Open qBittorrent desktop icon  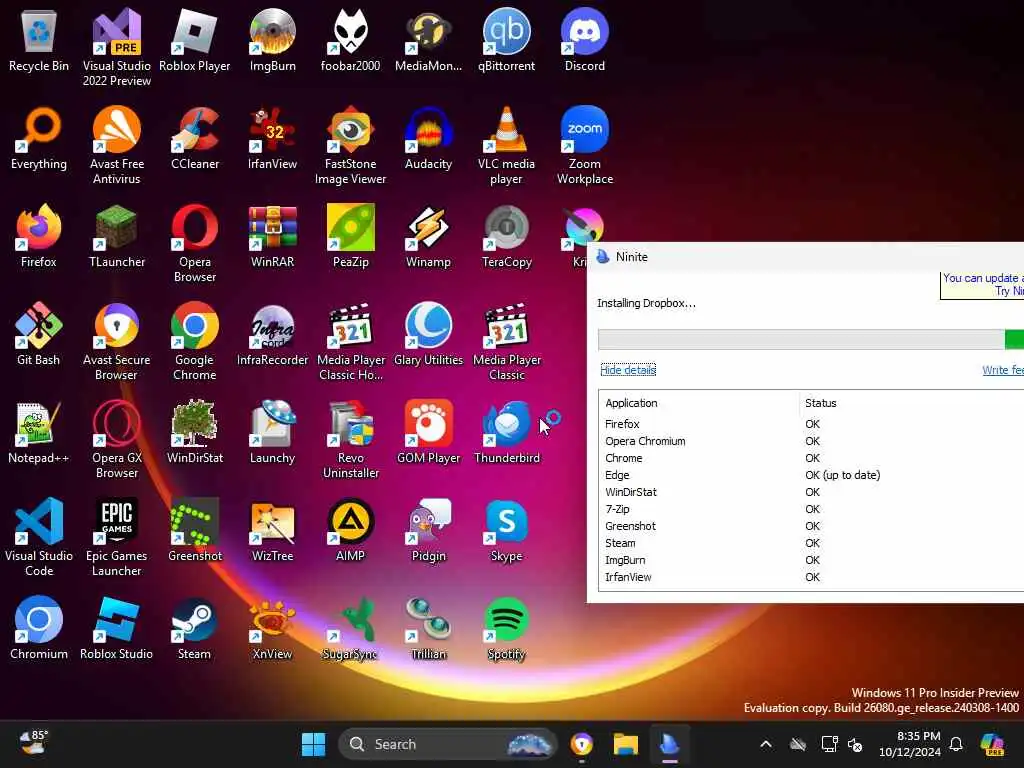click(506, 40)
